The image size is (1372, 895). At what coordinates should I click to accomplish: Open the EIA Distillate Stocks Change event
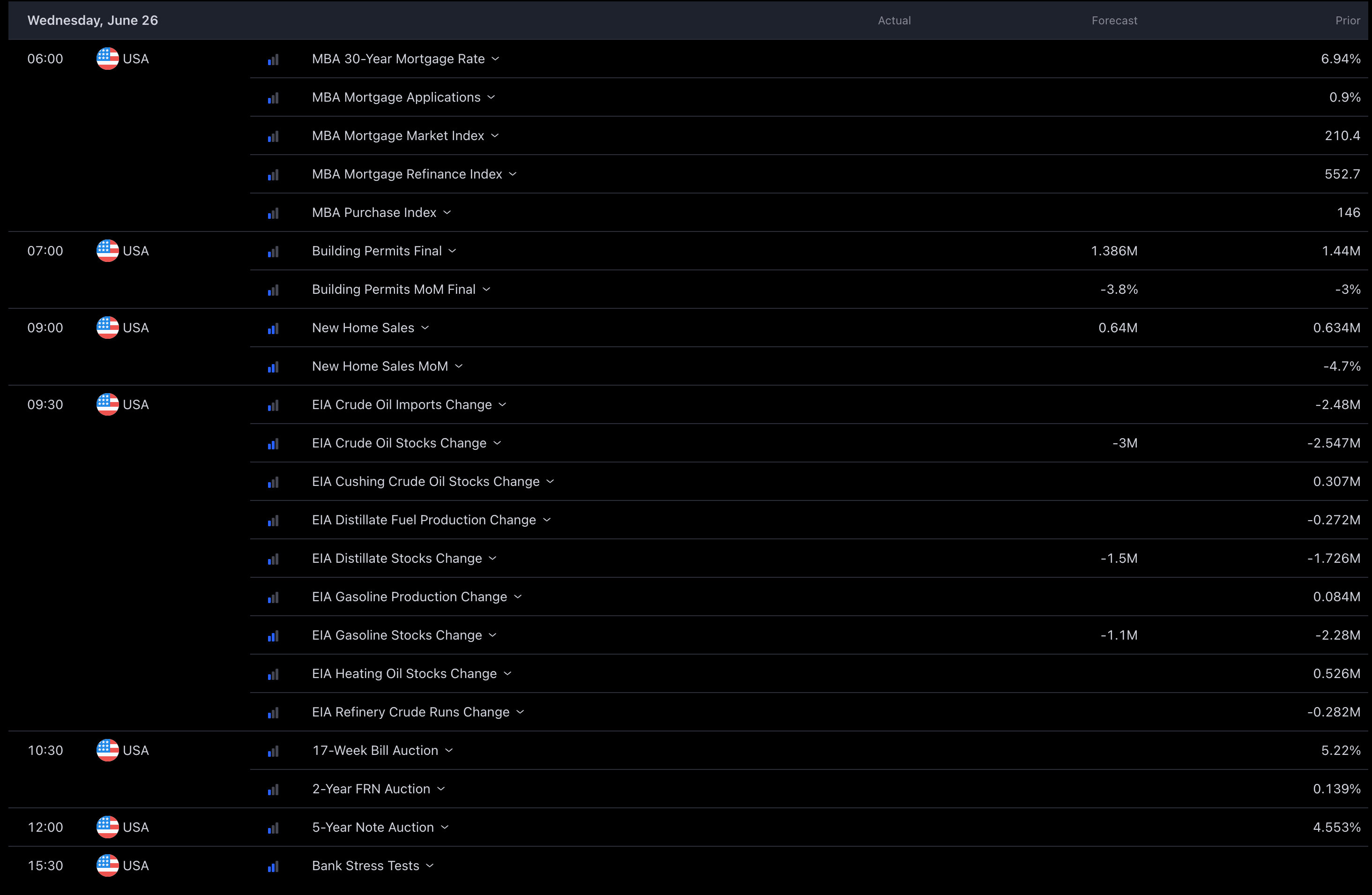click(396, 559)
